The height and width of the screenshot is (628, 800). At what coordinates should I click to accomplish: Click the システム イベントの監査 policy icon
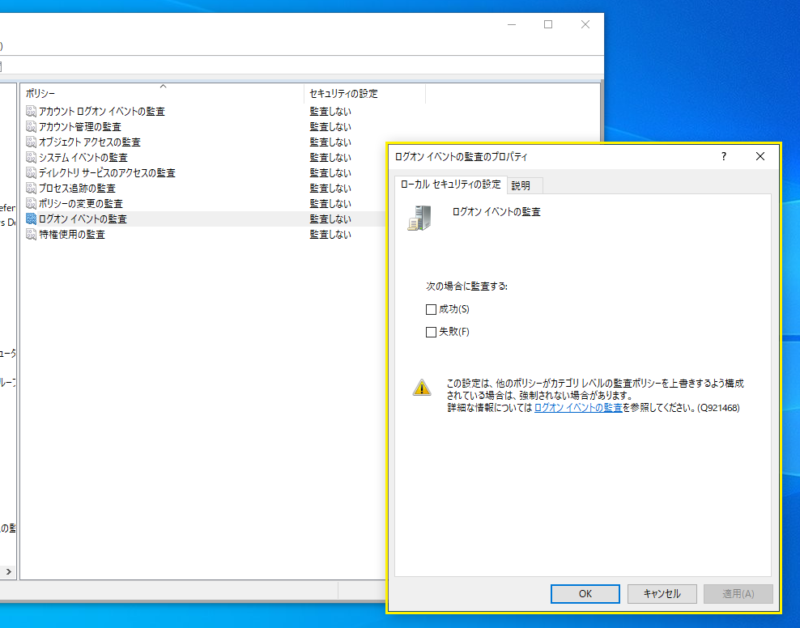click(x=31, y=157)
